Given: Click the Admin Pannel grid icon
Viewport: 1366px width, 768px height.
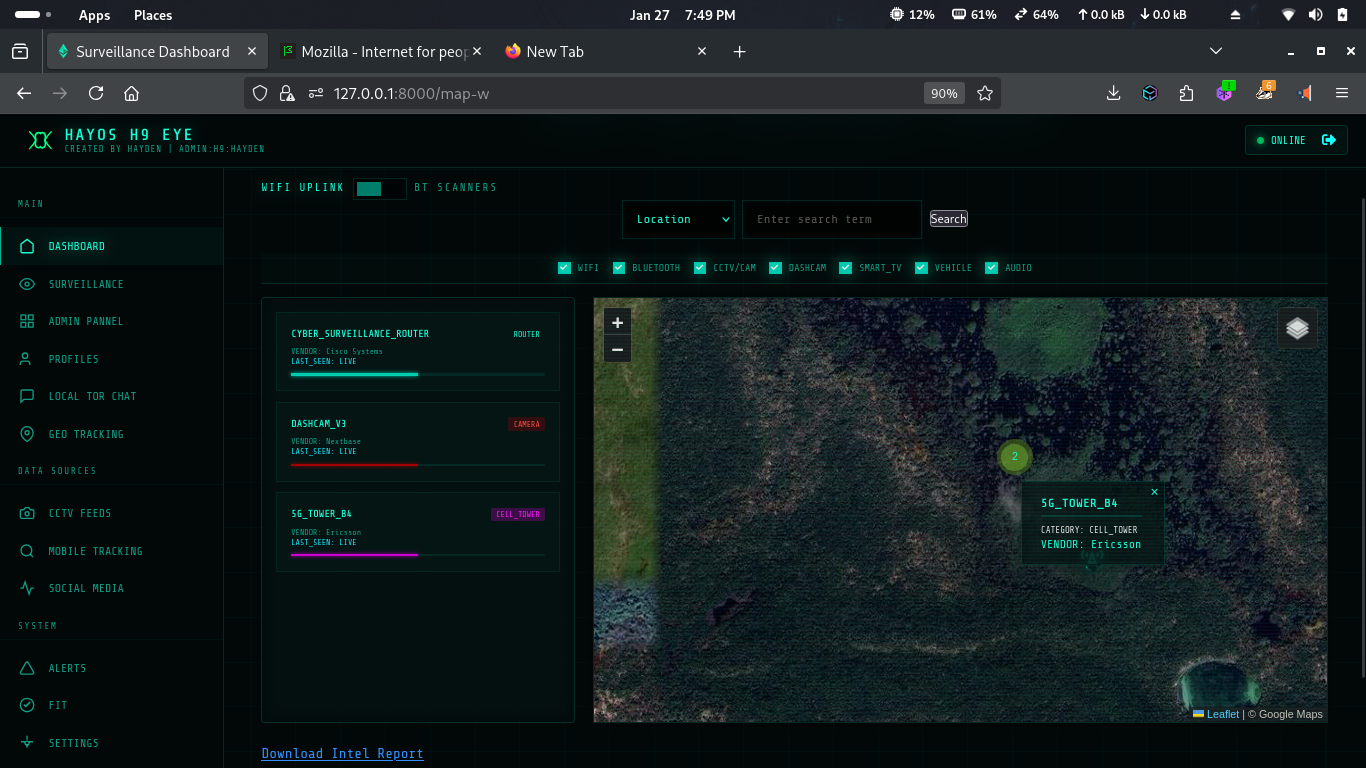Looking at the screenshot, I should point(28,321).
